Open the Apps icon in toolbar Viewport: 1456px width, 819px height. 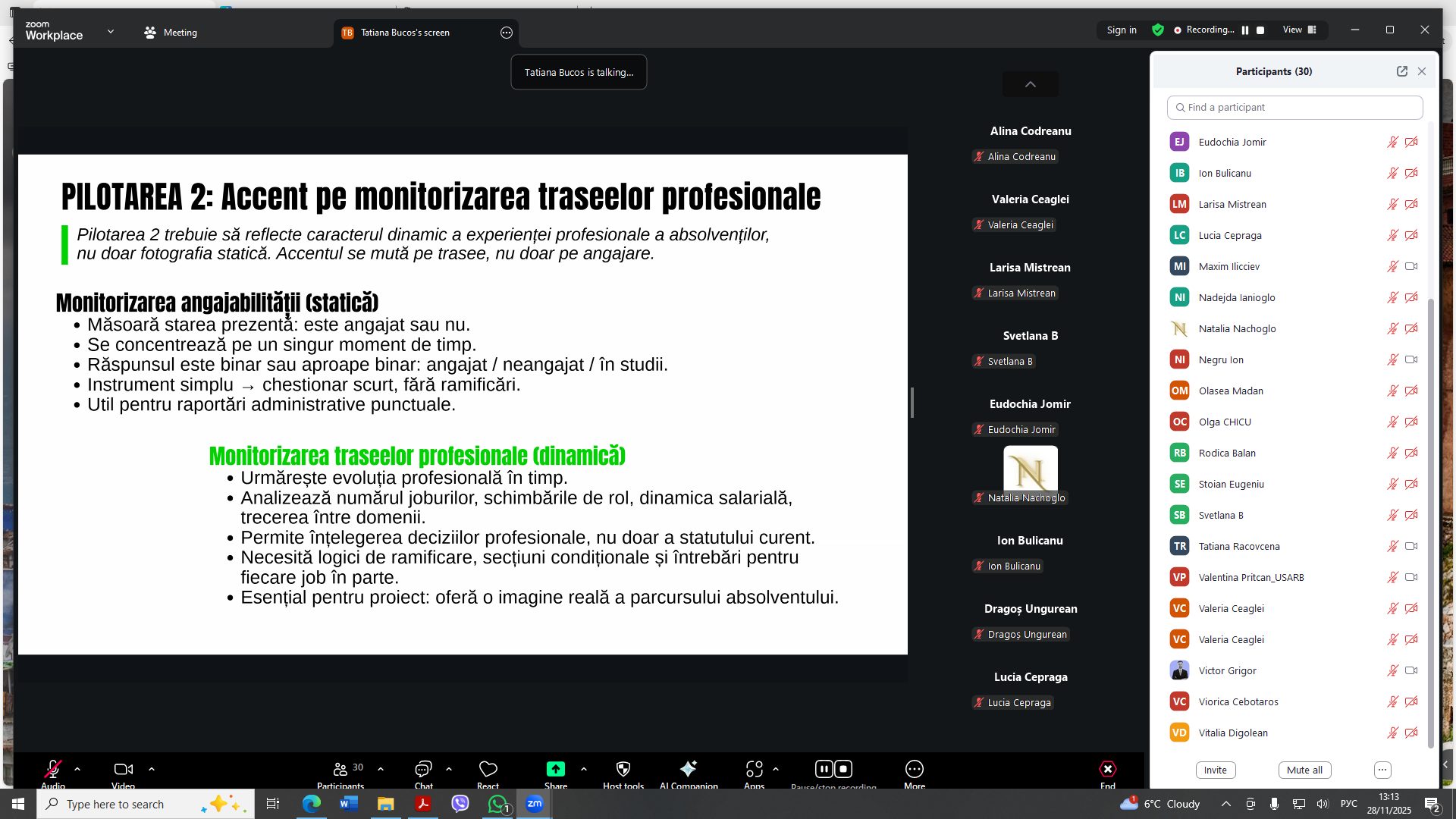(x=754, y=769)
